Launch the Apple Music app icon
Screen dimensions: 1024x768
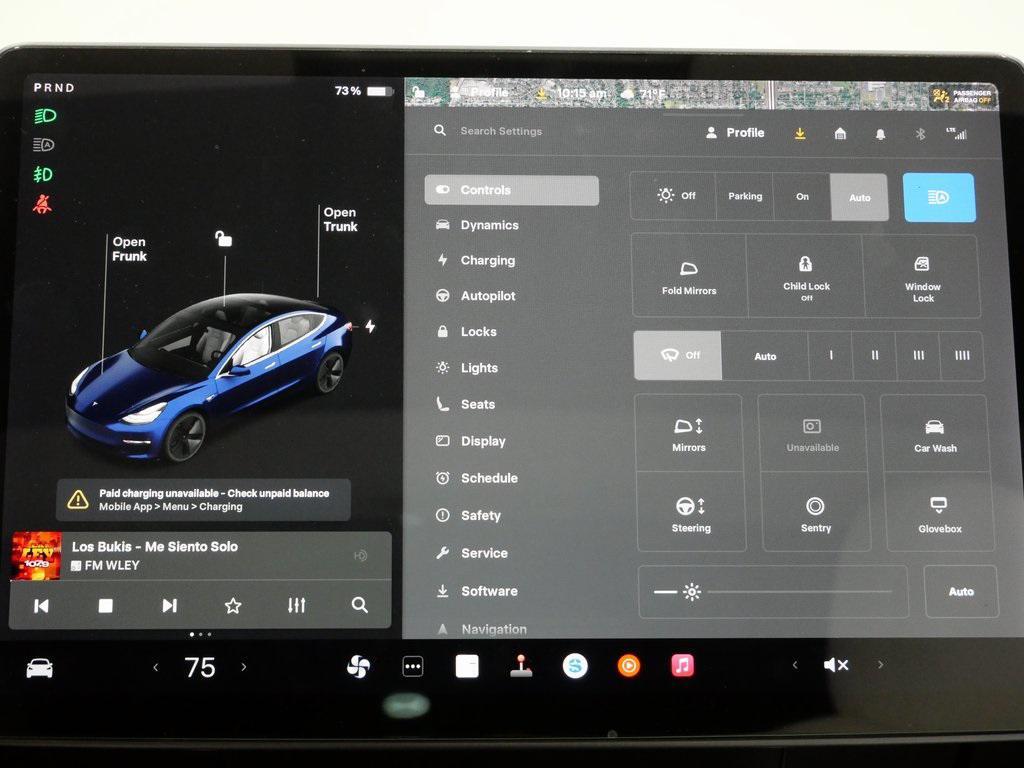[683, 666]
